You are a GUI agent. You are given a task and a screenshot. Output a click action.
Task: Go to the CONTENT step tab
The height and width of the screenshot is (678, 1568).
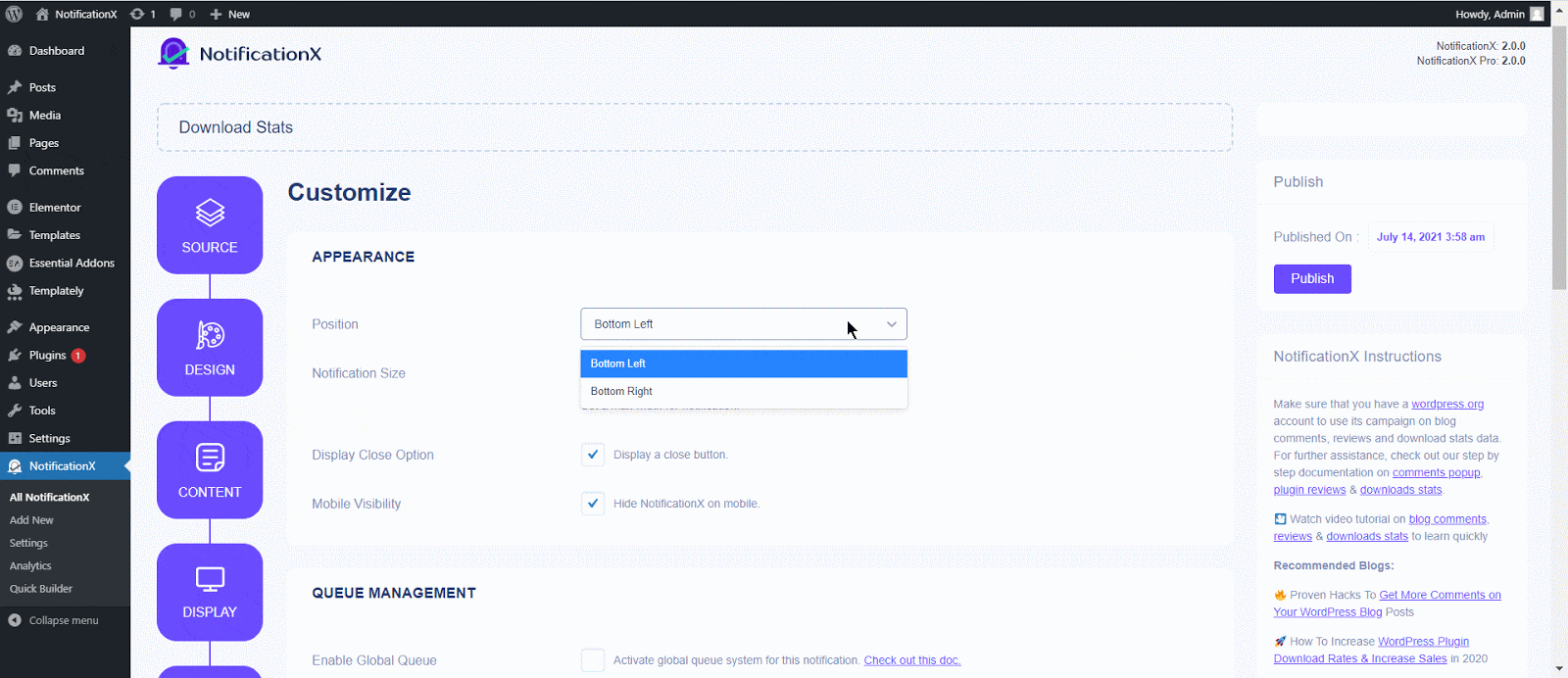point(210,470)
